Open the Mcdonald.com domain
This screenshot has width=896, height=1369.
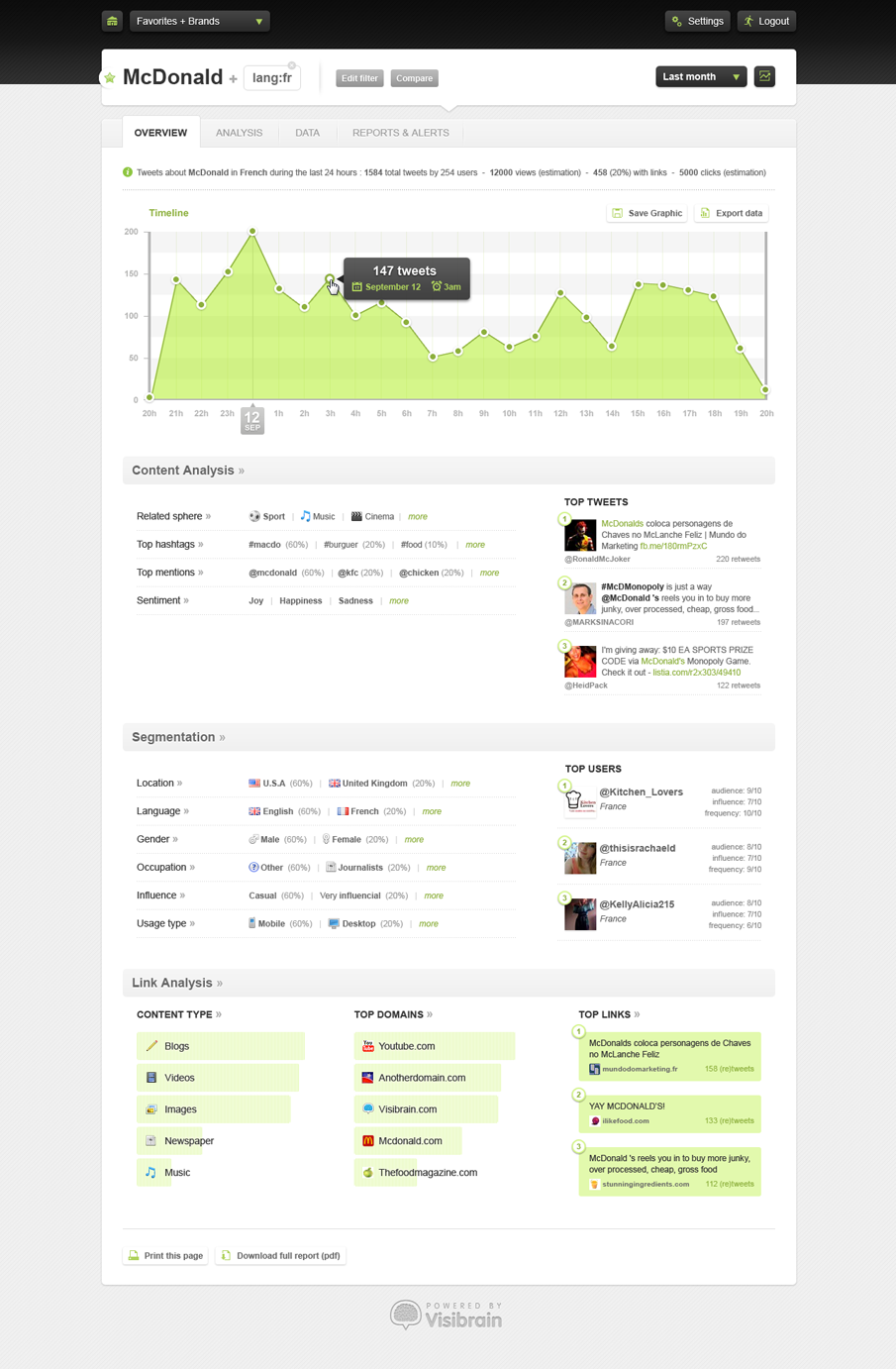[408, 1141]
